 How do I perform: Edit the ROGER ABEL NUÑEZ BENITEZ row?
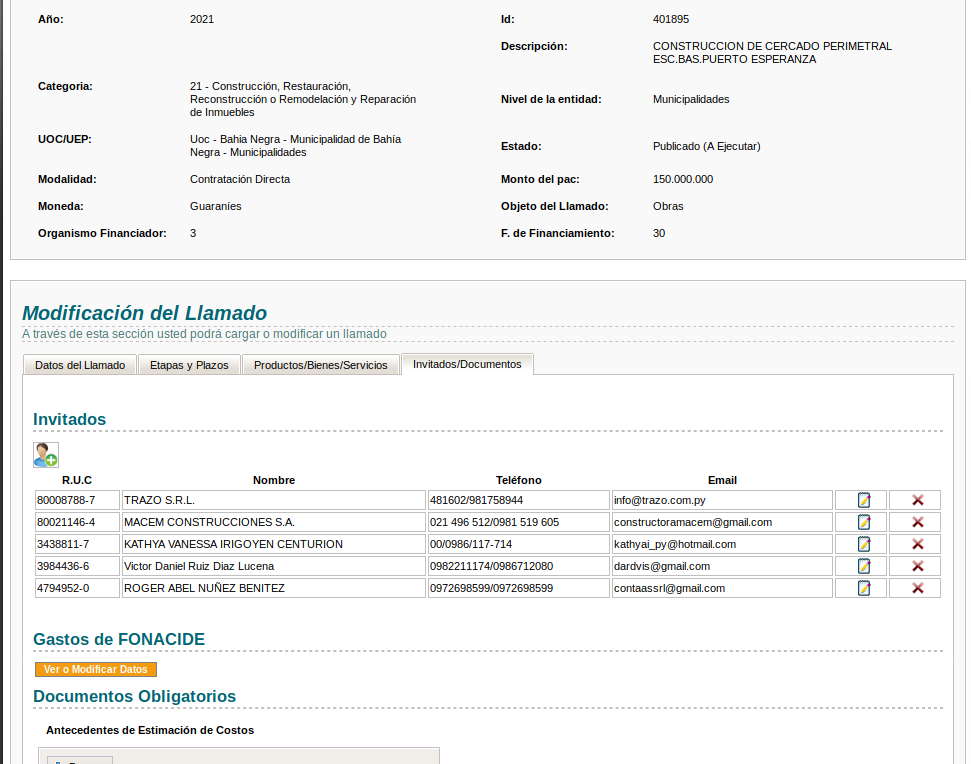[864, 588]
